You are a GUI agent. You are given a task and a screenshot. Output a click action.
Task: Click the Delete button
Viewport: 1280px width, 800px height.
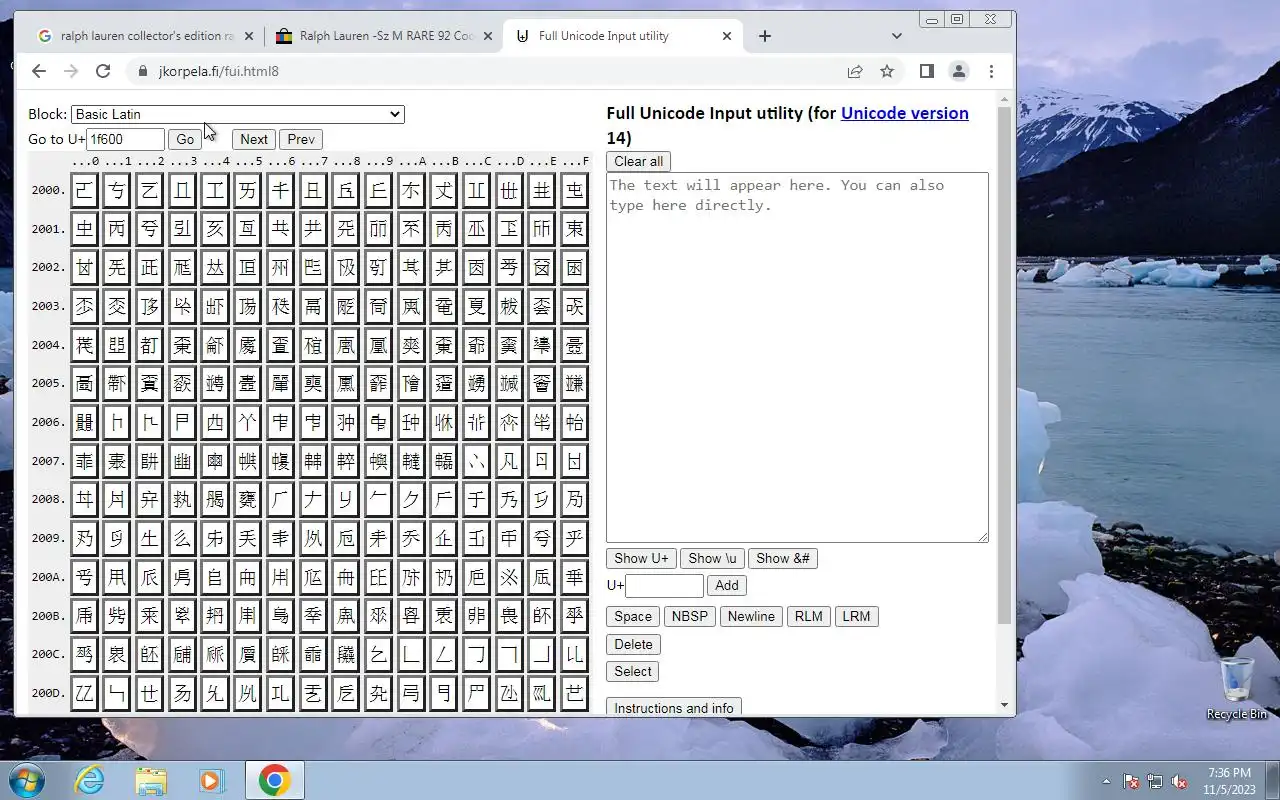[633, 644]
